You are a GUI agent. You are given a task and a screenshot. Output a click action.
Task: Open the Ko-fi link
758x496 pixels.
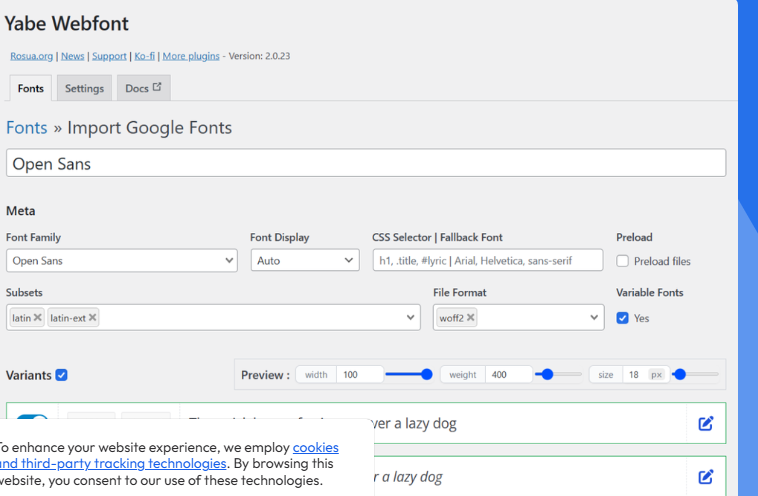point(145,56)
